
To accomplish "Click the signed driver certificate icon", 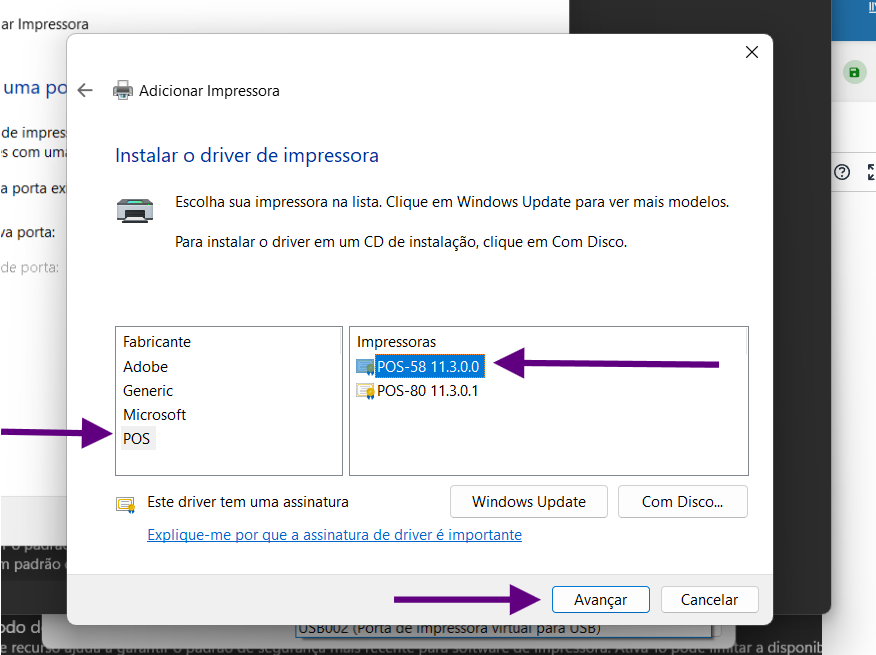I will pos(125,503).
